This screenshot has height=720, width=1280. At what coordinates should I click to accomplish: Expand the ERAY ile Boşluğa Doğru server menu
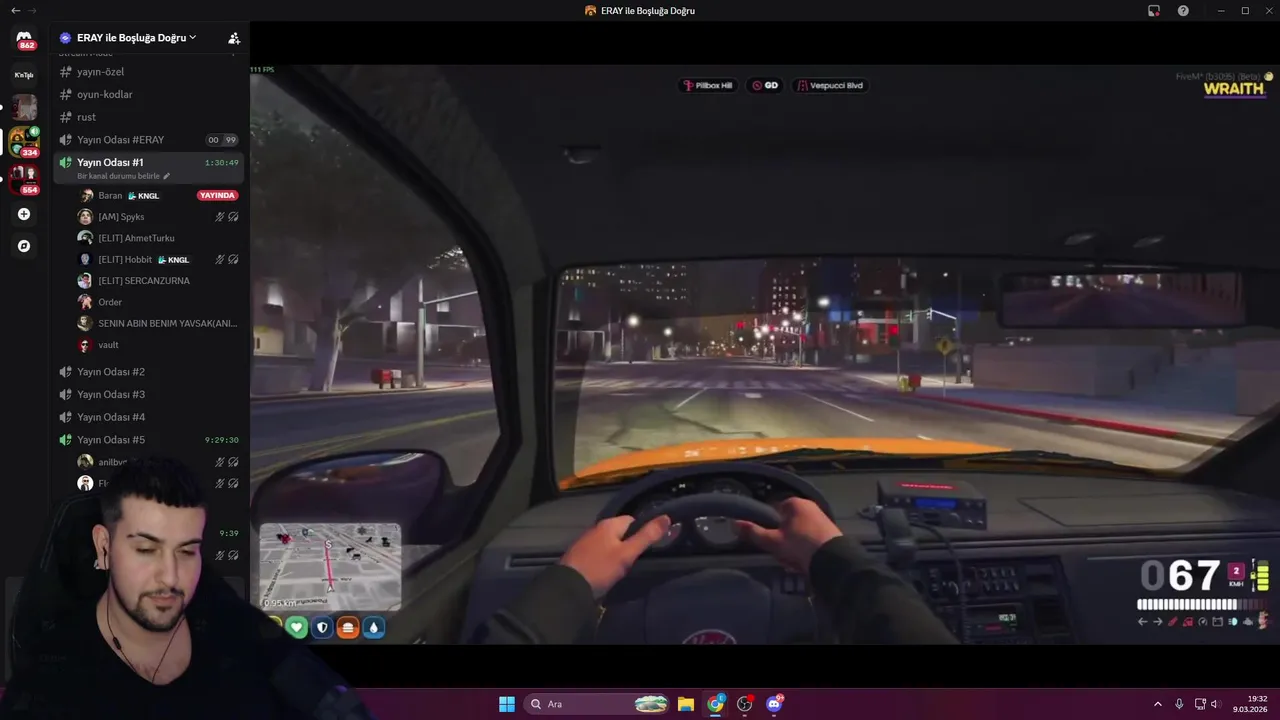136,38
